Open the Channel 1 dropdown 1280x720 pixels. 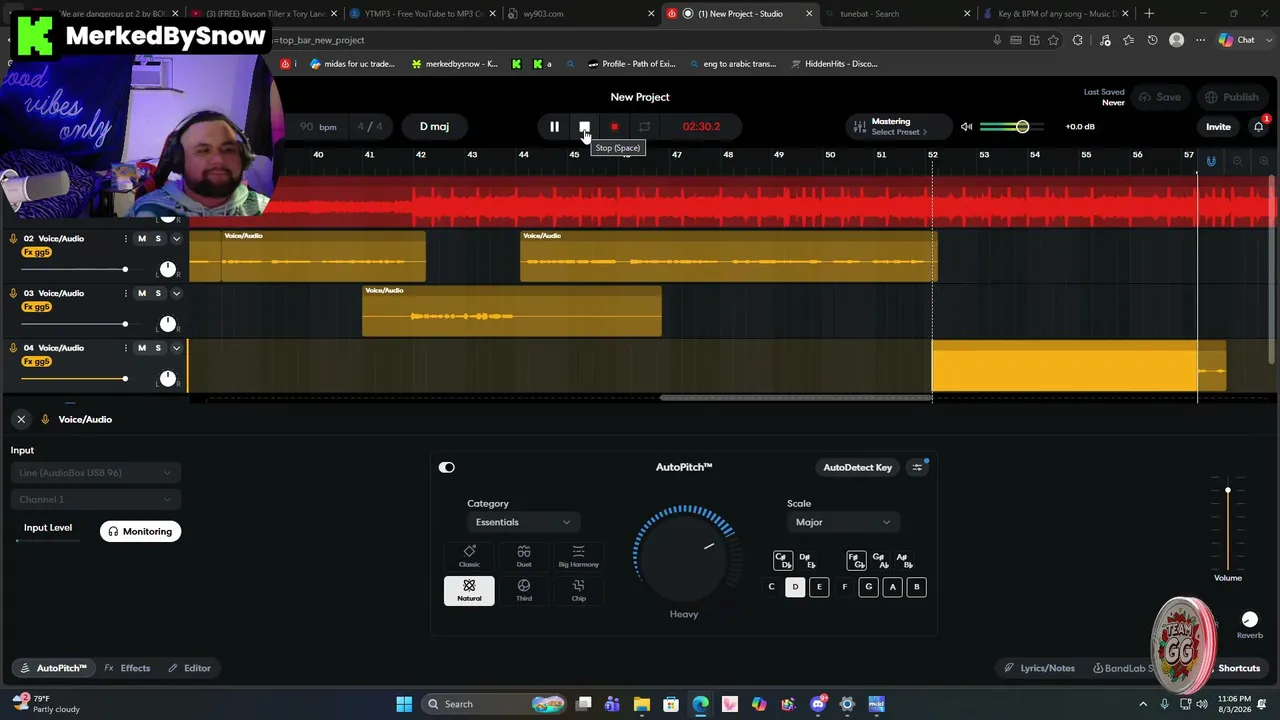click(x=95, y=499)
